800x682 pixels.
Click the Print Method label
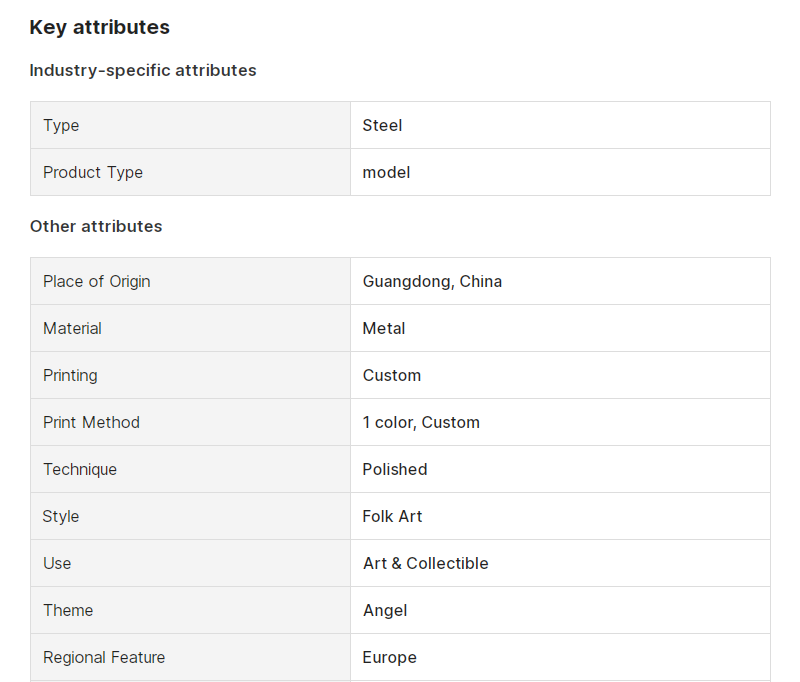tap(91, 422)
